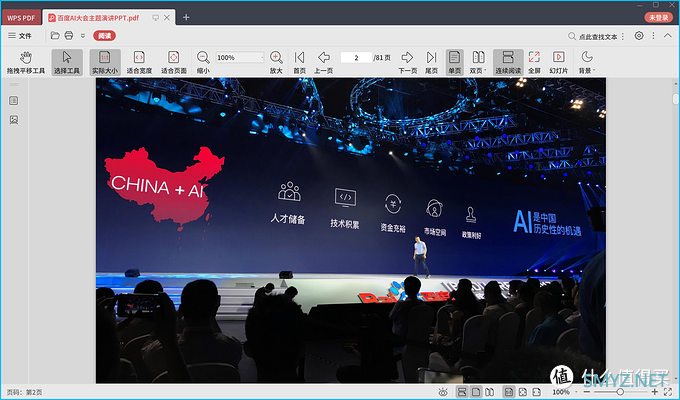The image size is (680, 400).
Task: Click the 缩小 zoom out magnifier
Action: [x=203, y=62]
